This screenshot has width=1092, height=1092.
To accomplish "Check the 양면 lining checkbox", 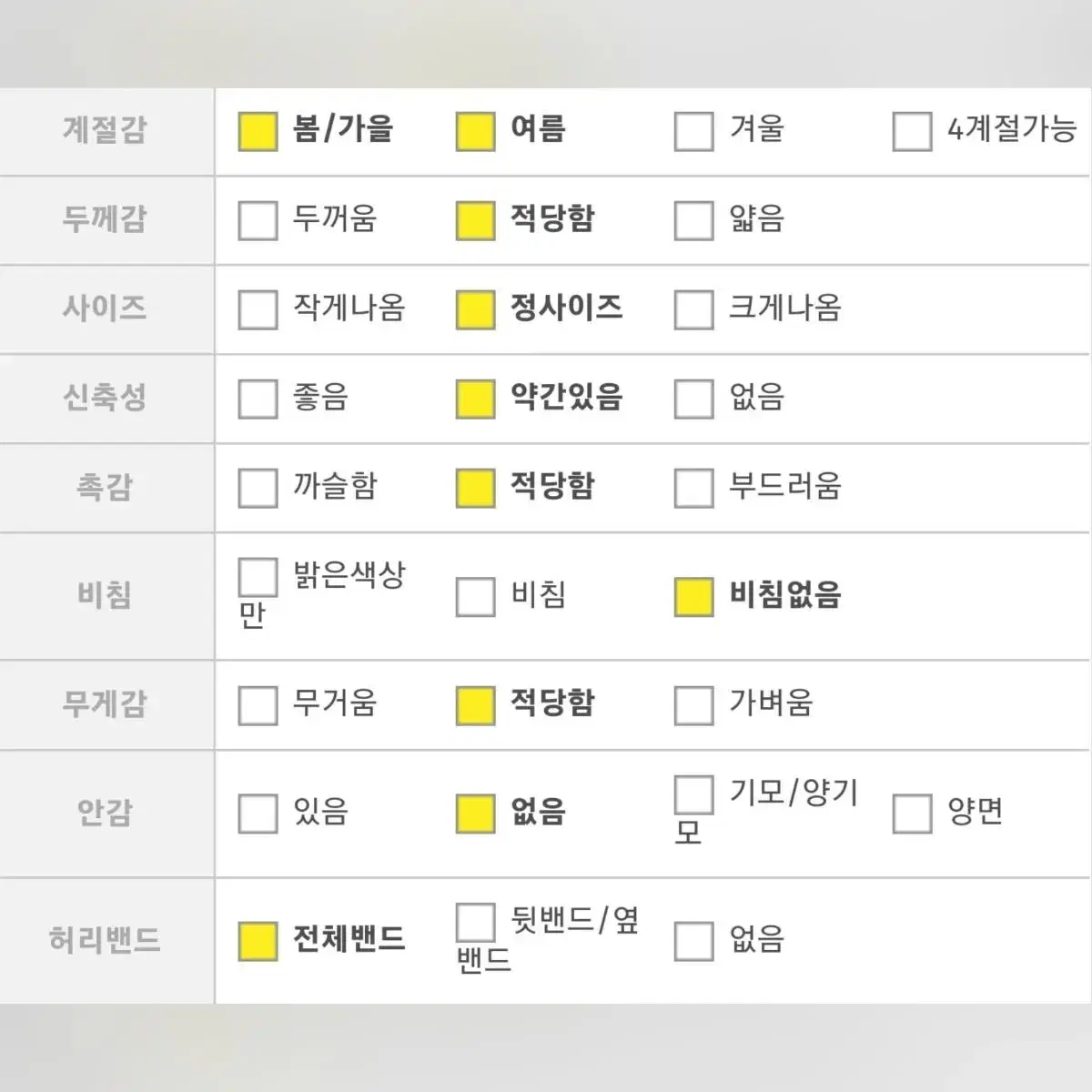I will coord(912,814).
